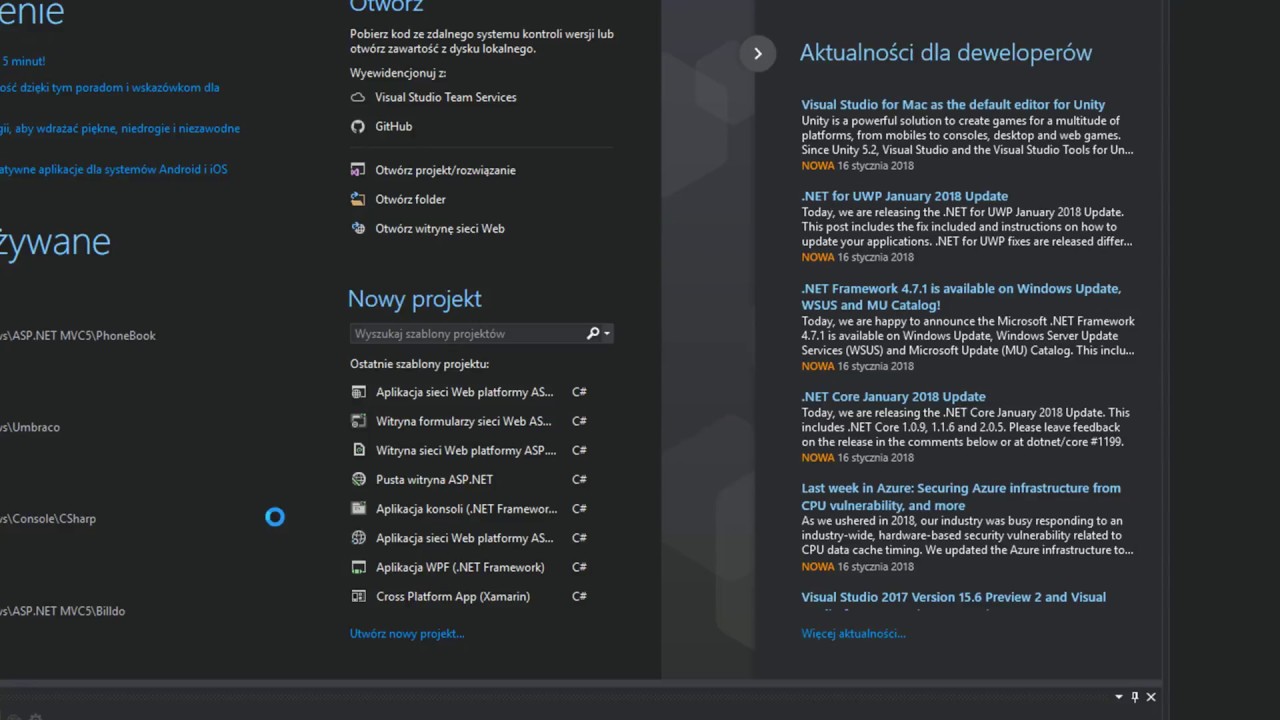Open the .NET for UWP January 2018 Update article

[x=905, y=196]
